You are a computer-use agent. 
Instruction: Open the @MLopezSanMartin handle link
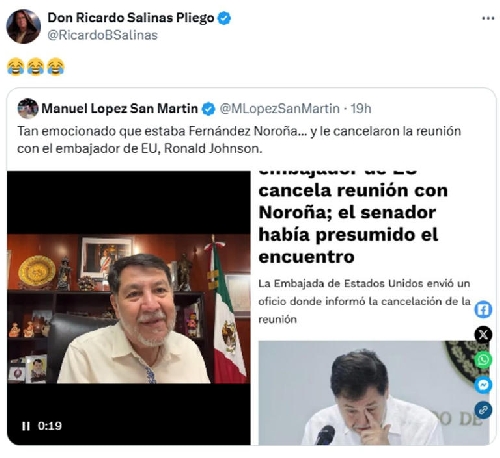point(279,109)
